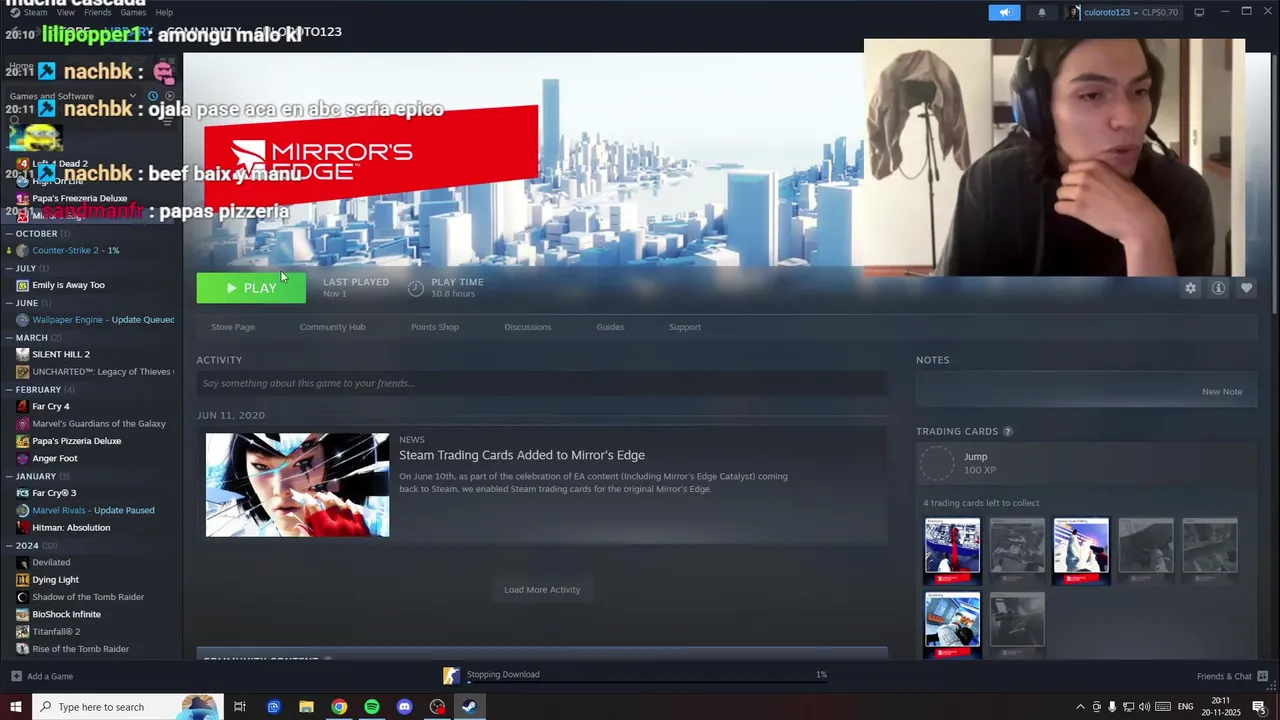Click the first collected trading card
The image size is (1280, 720).
click(x=952, y=550)
